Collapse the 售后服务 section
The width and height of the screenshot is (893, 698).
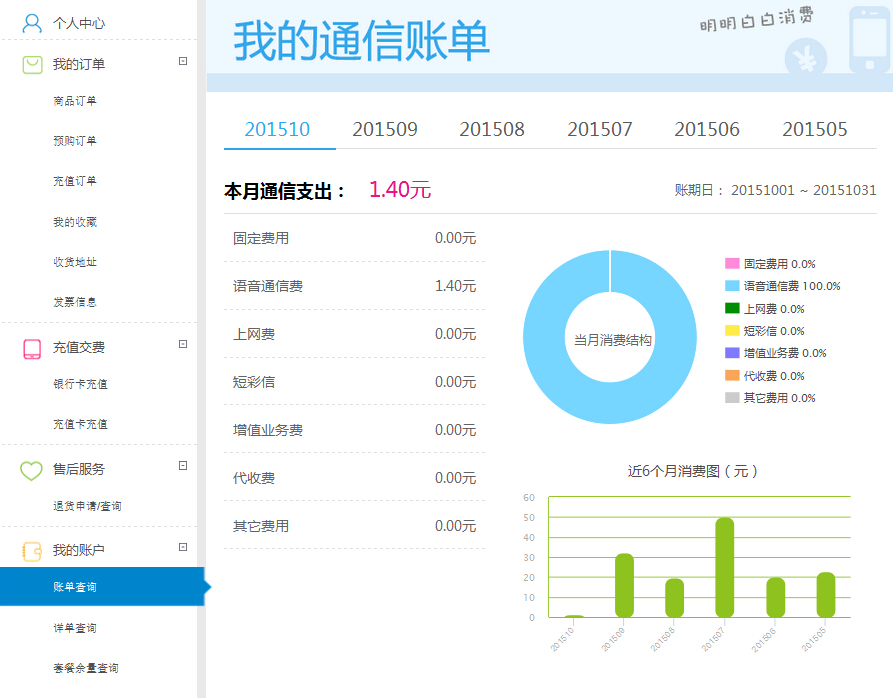coord(183,466)
